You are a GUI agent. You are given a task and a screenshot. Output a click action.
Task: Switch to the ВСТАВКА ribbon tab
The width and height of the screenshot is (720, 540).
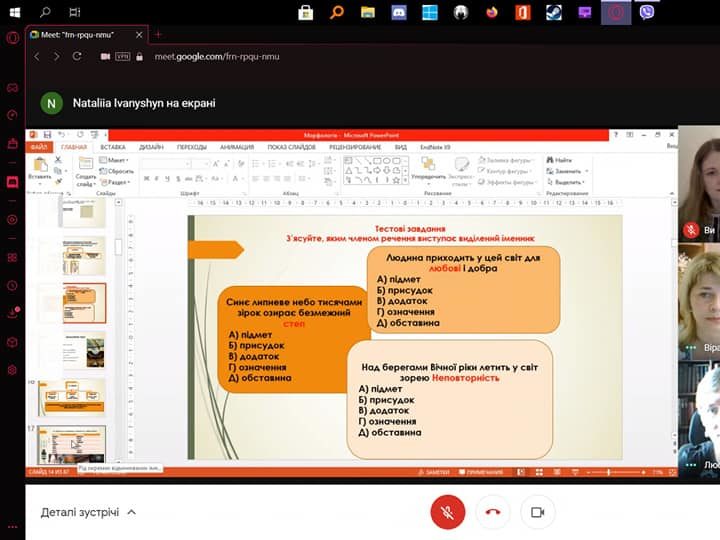[112, 147]
